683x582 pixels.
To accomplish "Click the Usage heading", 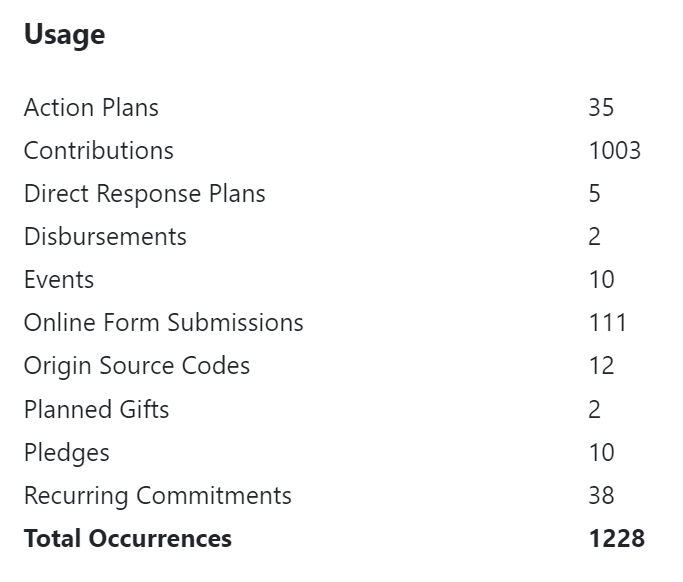I will pos(64,35).
